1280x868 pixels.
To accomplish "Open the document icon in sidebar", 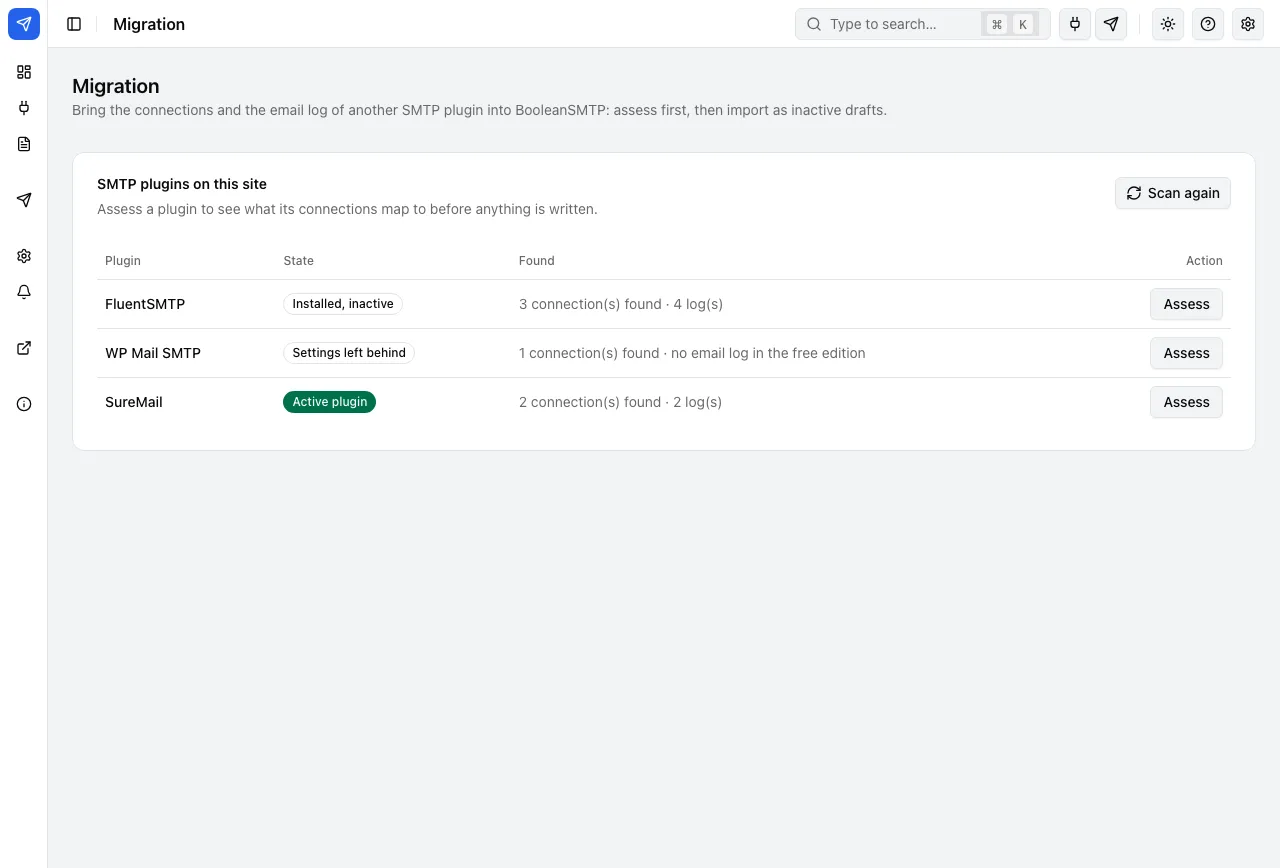I will 24,144.
